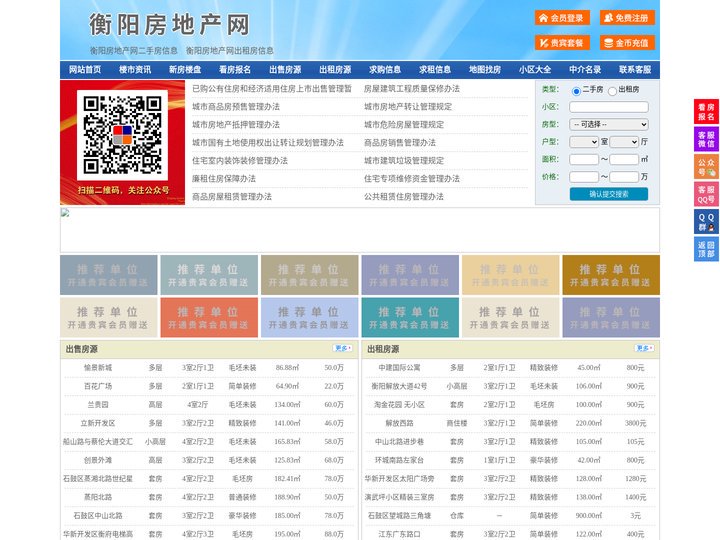Open link 城市商品房预售管理办法
Viewport: 720px width, 540px height.
(236, 107)
